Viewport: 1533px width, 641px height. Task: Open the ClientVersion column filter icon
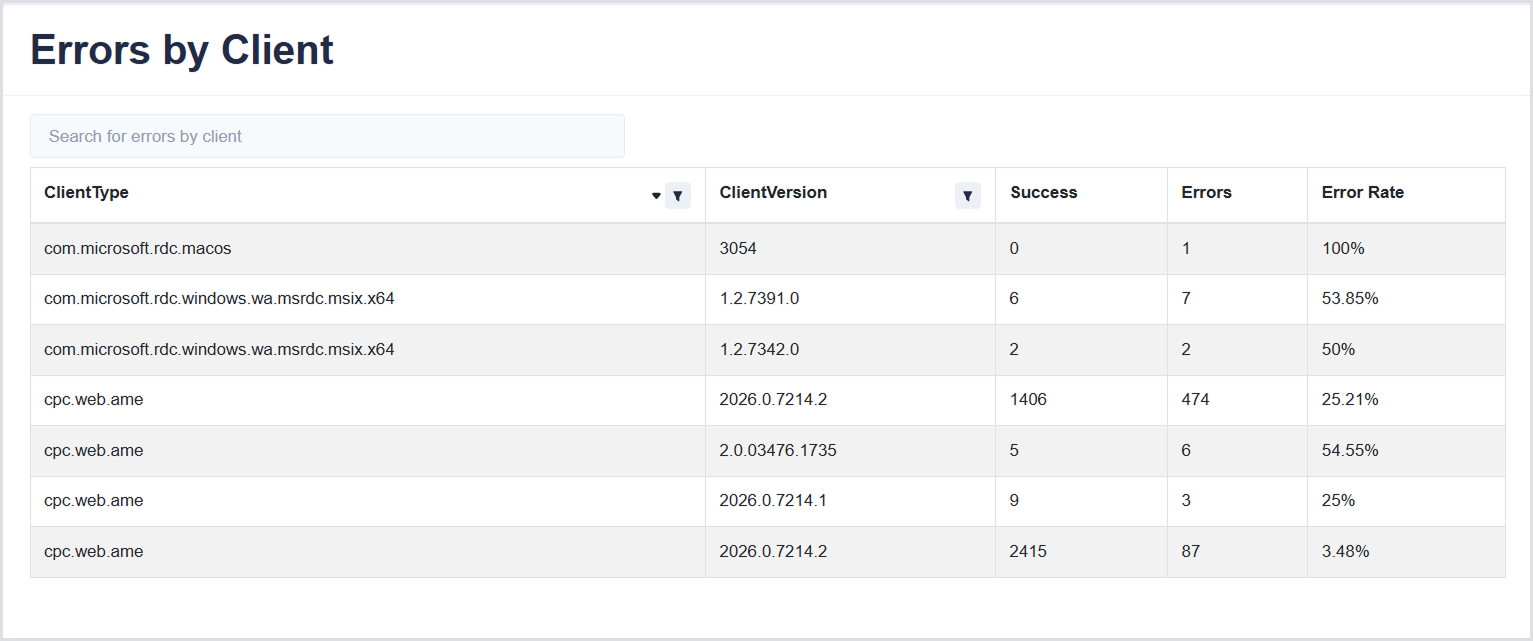(x=967, y=196)
